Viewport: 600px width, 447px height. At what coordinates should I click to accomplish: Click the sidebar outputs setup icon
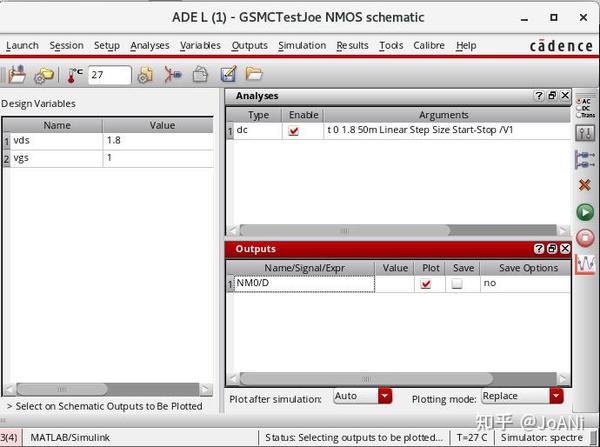pos(585,159)
